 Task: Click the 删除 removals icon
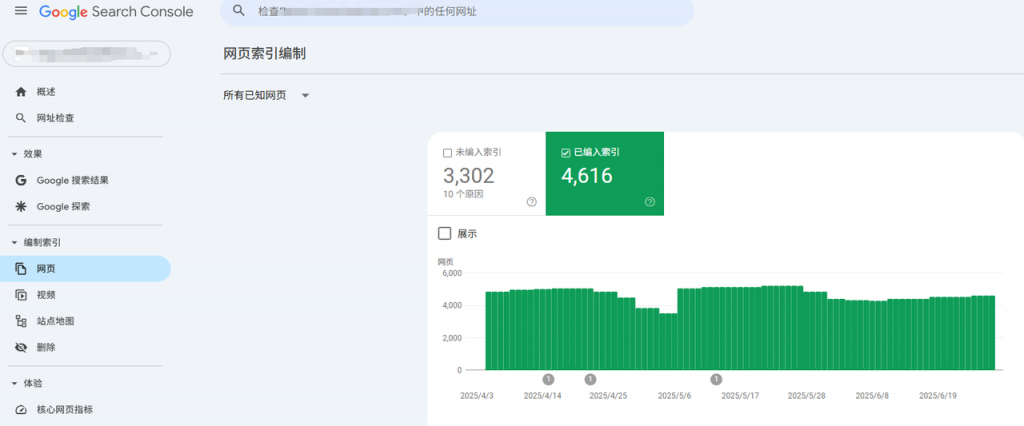click(20, 347)
